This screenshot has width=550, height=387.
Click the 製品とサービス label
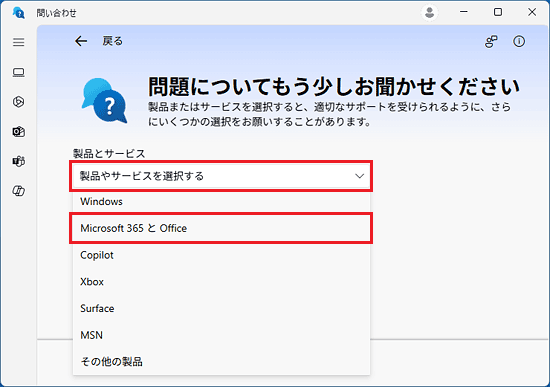pos(109,153)
